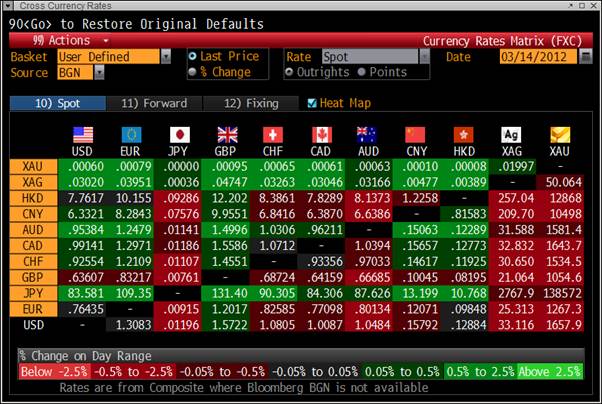602x404 pixels.
Task: Click the Canadian flag CAD column icon
Action: (x=321, y=134)
